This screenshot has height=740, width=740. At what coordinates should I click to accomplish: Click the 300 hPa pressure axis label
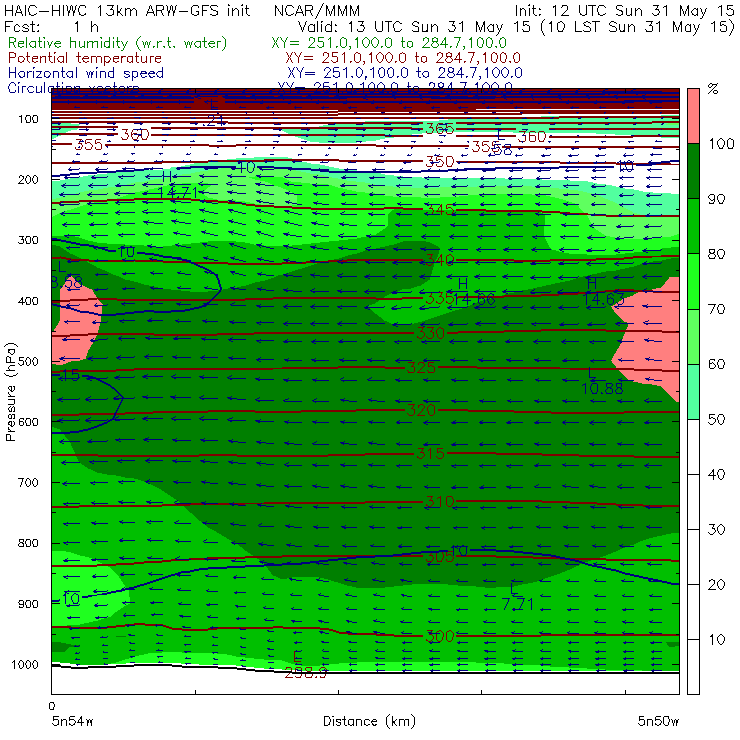(x=28, y=240)
